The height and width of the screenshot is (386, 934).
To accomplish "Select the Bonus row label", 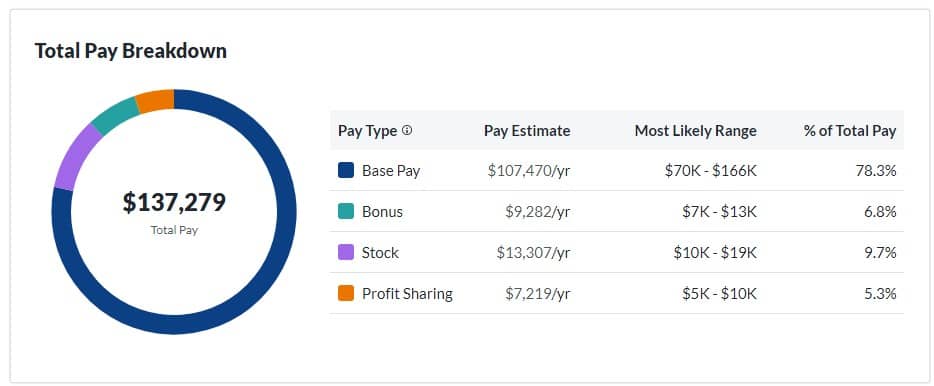I will tap(382, 211).
